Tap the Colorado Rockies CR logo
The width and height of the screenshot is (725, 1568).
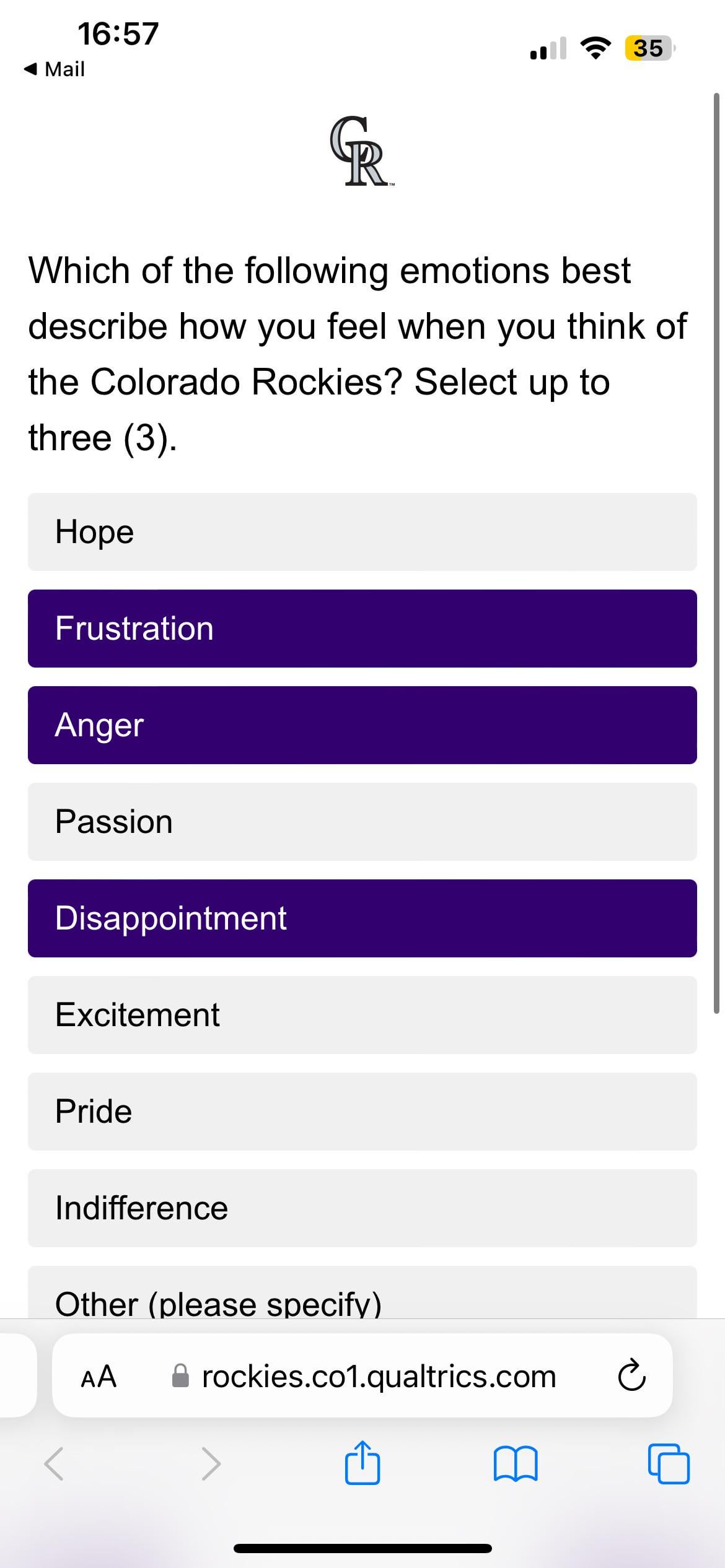[361, 151]
